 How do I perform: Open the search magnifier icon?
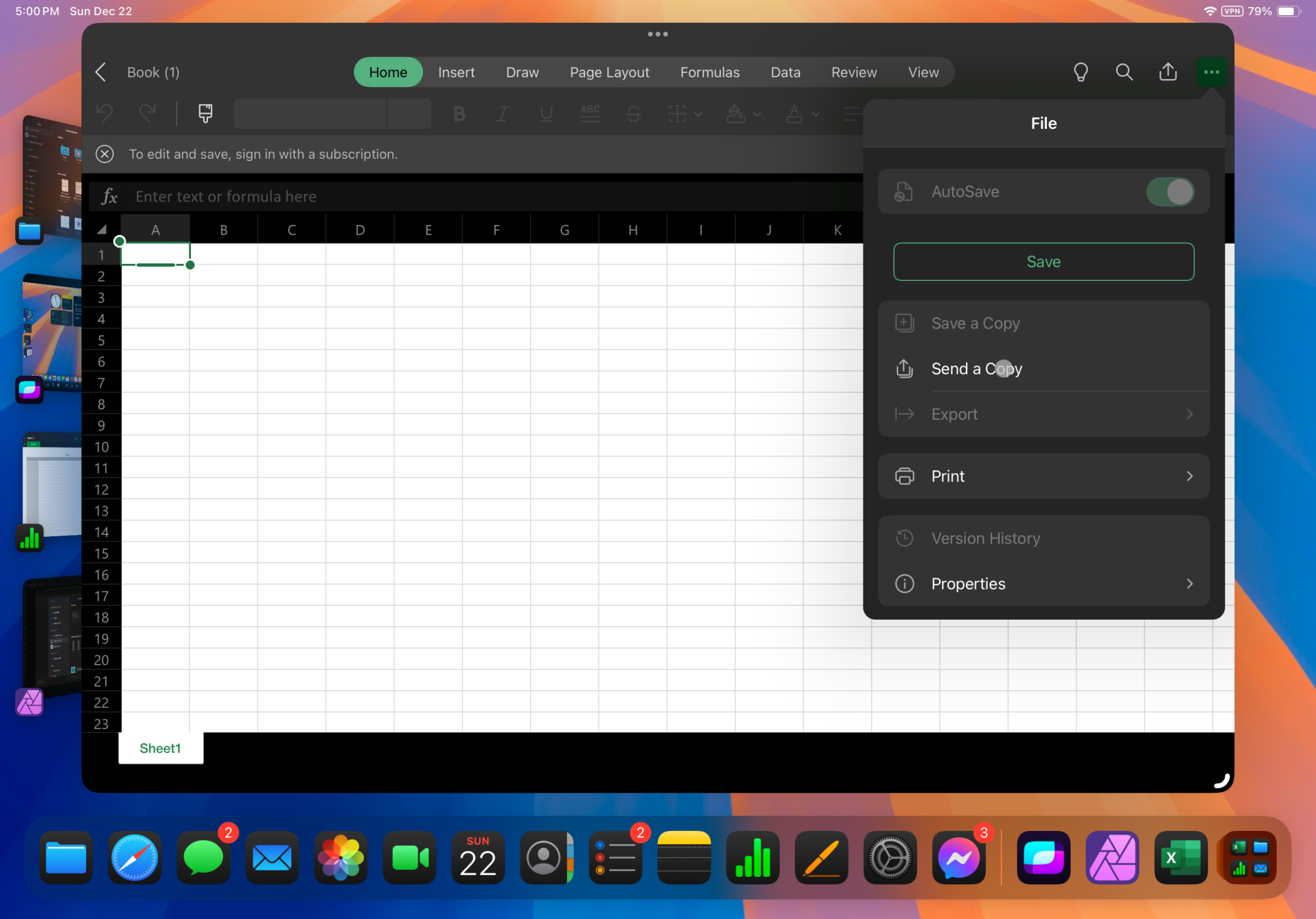point(1125,72)
